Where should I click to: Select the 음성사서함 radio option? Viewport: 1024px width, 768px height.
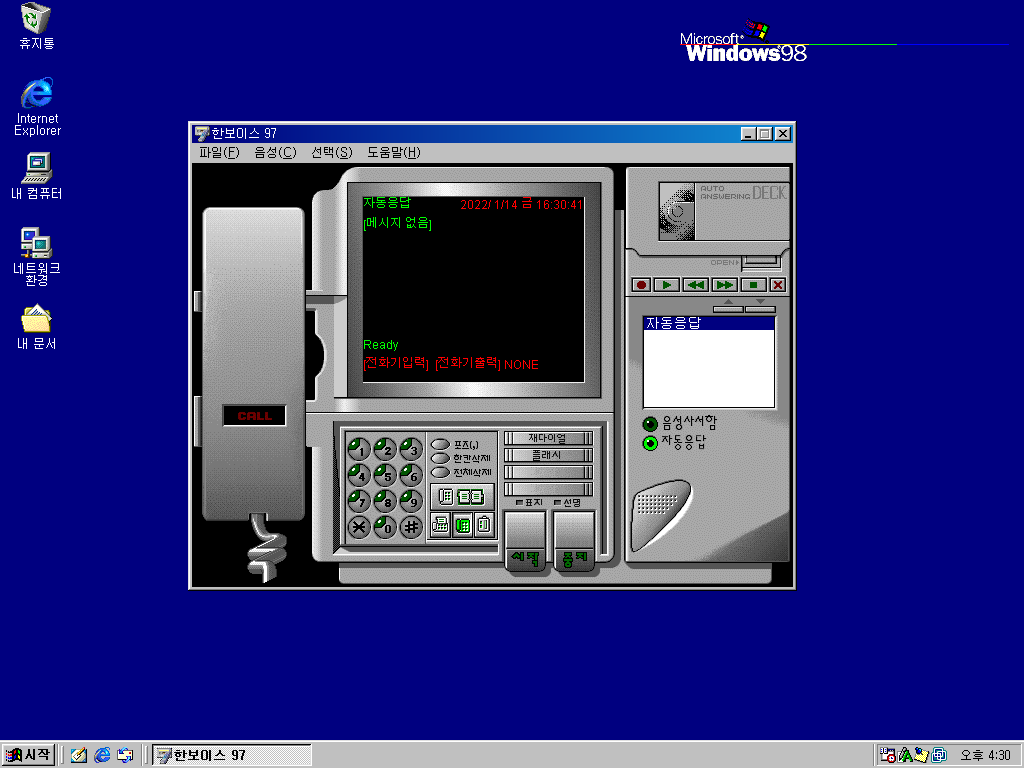pyautogui.click(x=650, y=424)
